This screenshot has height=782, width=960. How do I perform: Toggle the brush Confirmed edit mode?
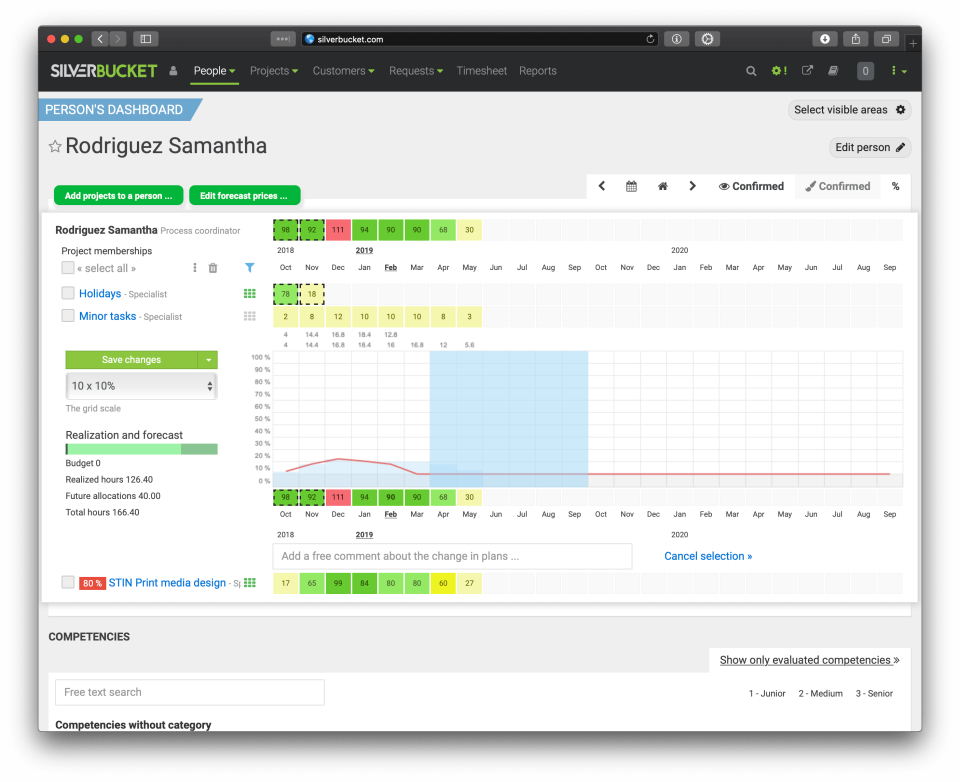pos(838,186)
